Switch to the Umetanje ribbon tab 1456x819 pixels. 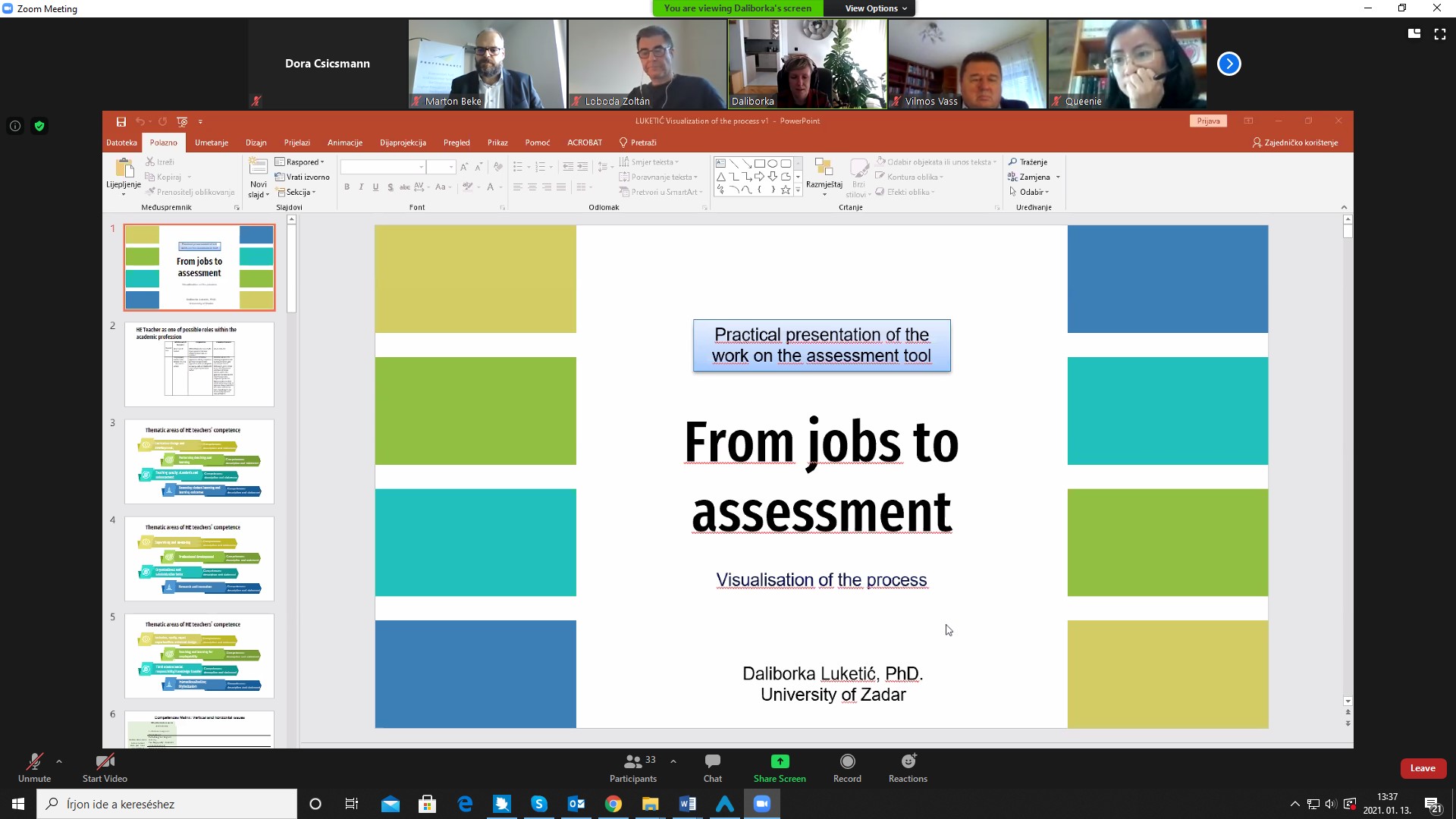coord(211,143)
